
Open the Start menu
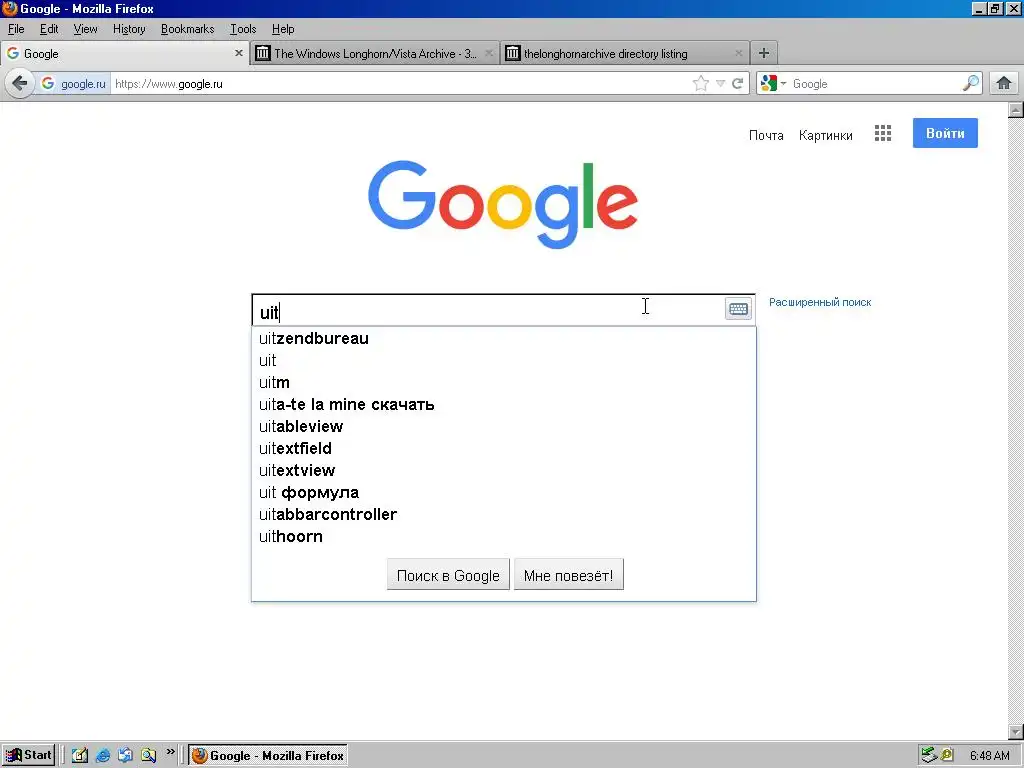(x=28, y=756)
